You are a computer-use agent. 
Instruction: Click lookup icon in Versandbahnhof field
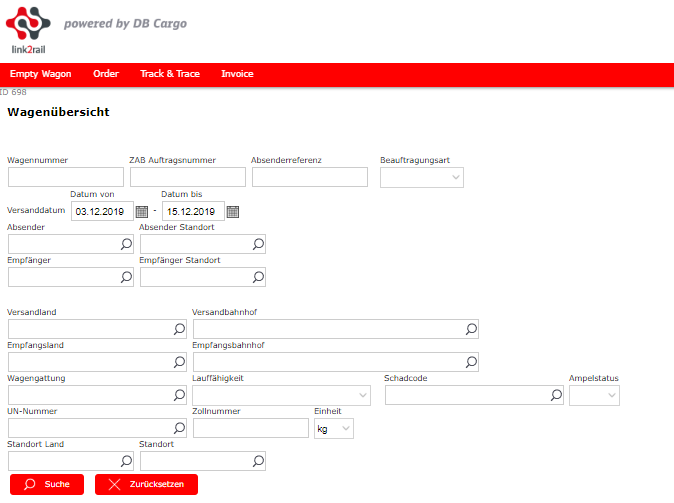tap(472, 329)
